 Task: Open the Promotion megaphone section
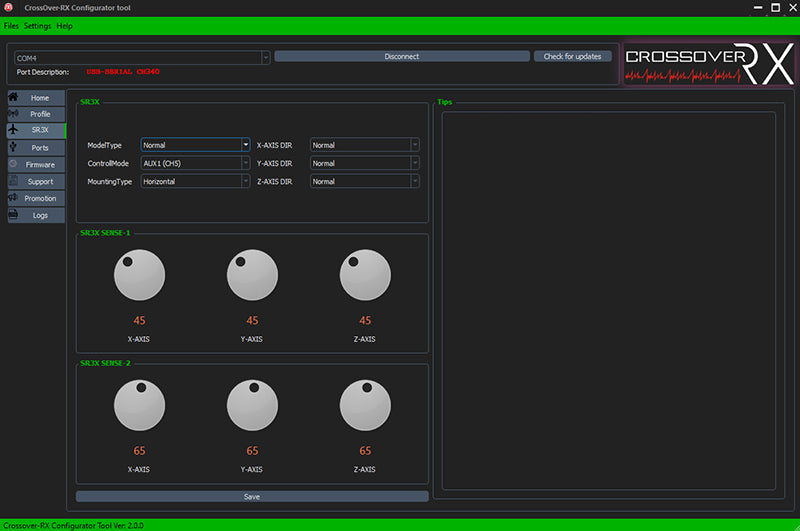tap(37, 198)
